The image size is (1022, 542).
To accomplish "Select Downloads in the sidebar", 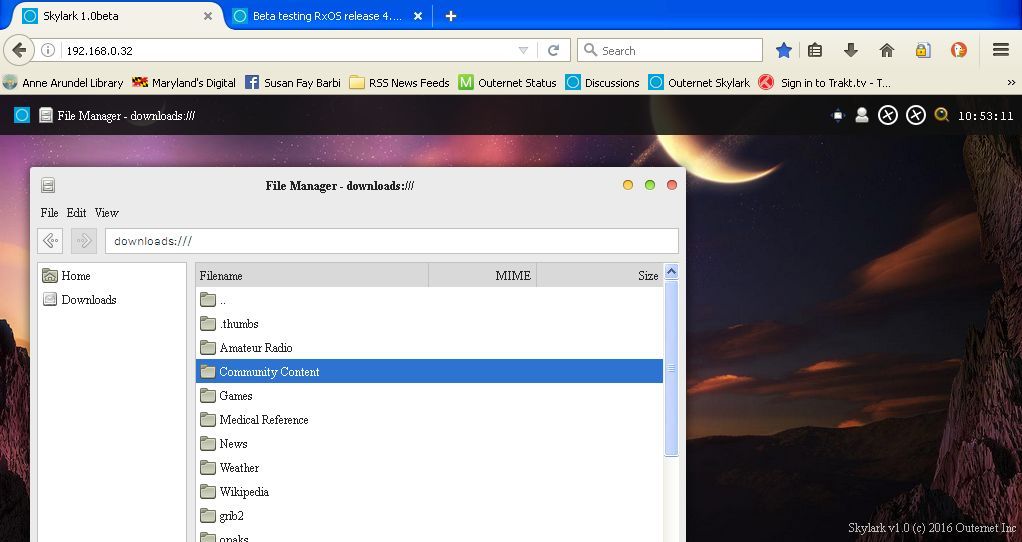I will coord(88,300).
